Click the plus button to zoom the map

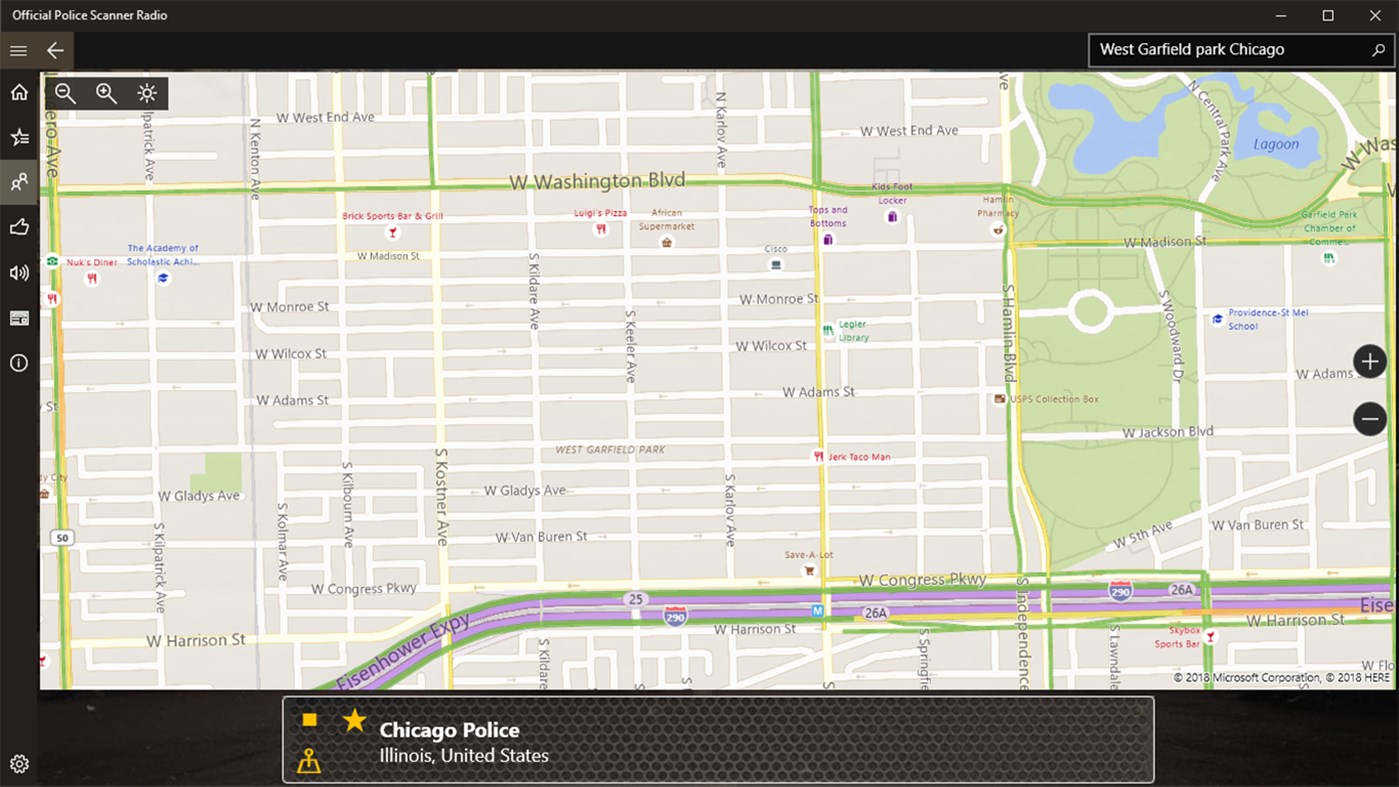[1369, 360]
